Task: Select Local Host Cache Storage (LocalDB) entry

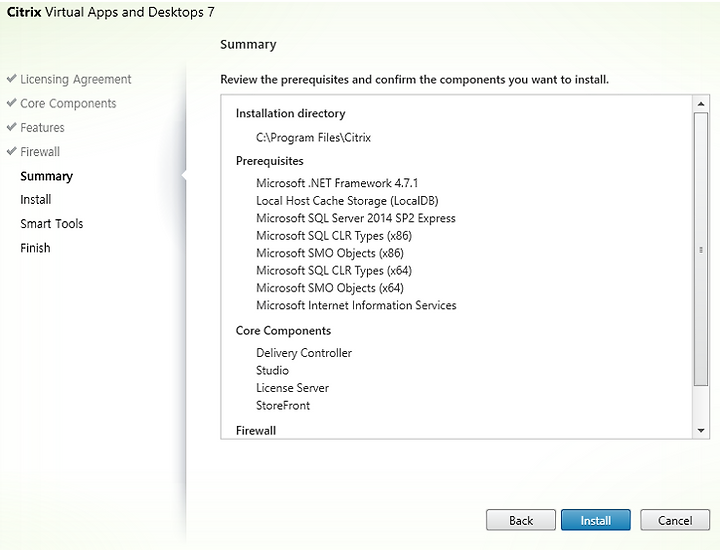Action: point(347,201)
